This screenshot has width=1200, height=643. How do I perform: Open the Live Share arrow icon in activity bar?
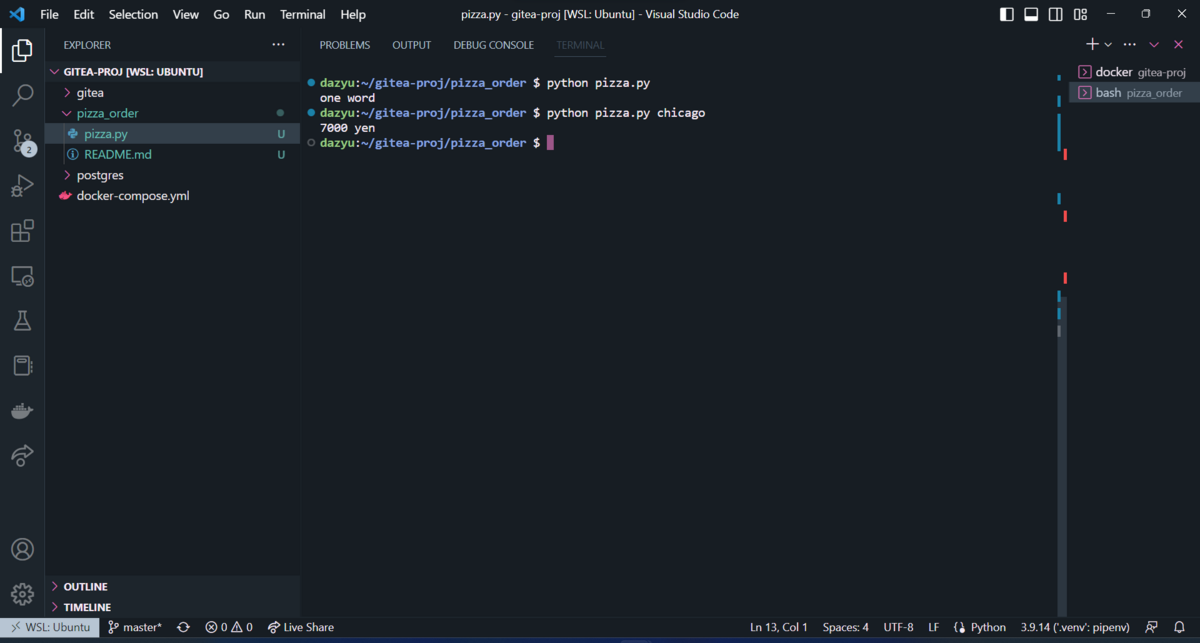(x=22, y=455)
